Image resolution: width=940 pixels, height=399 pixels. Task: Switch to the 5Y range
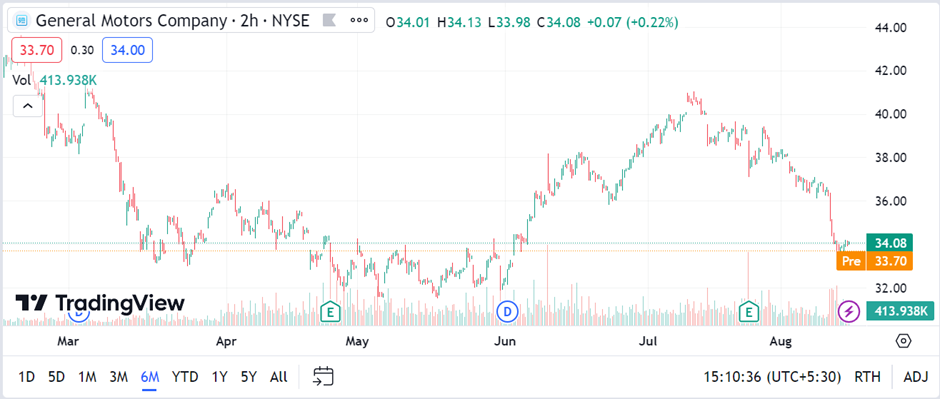(248, 377)
